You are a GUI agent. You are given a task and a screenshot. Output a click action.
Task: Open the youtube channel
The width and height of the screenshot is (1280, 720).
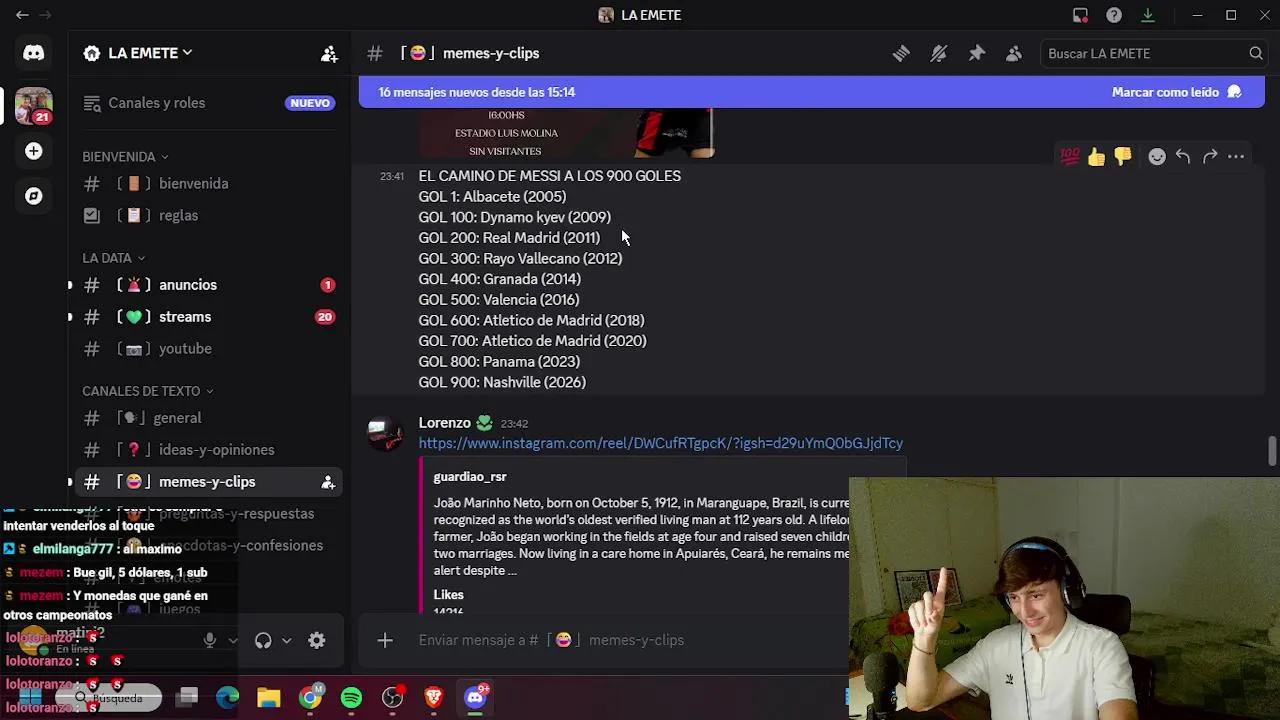tap(208, 349)
